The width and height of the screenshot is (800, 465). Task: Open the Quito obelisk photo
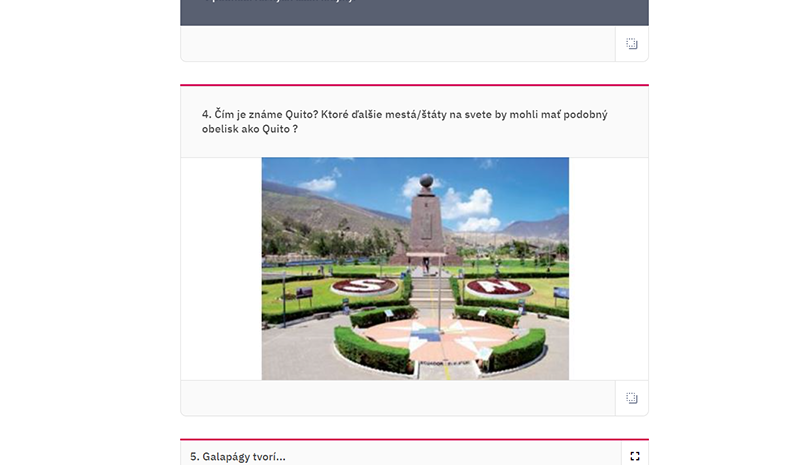click(415, 268)
